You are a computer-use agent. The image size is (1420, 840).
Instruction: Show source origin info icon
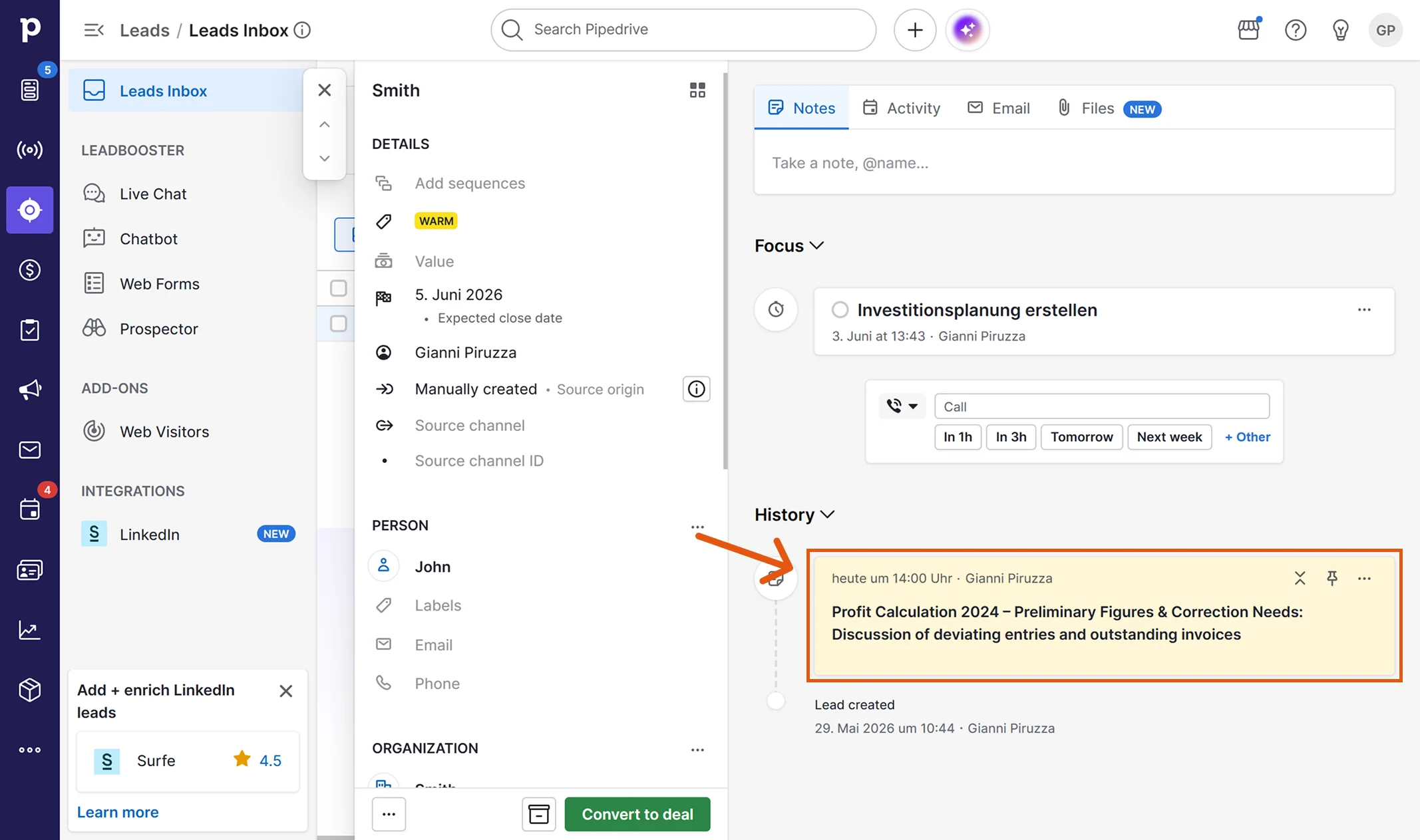point(696,389)
